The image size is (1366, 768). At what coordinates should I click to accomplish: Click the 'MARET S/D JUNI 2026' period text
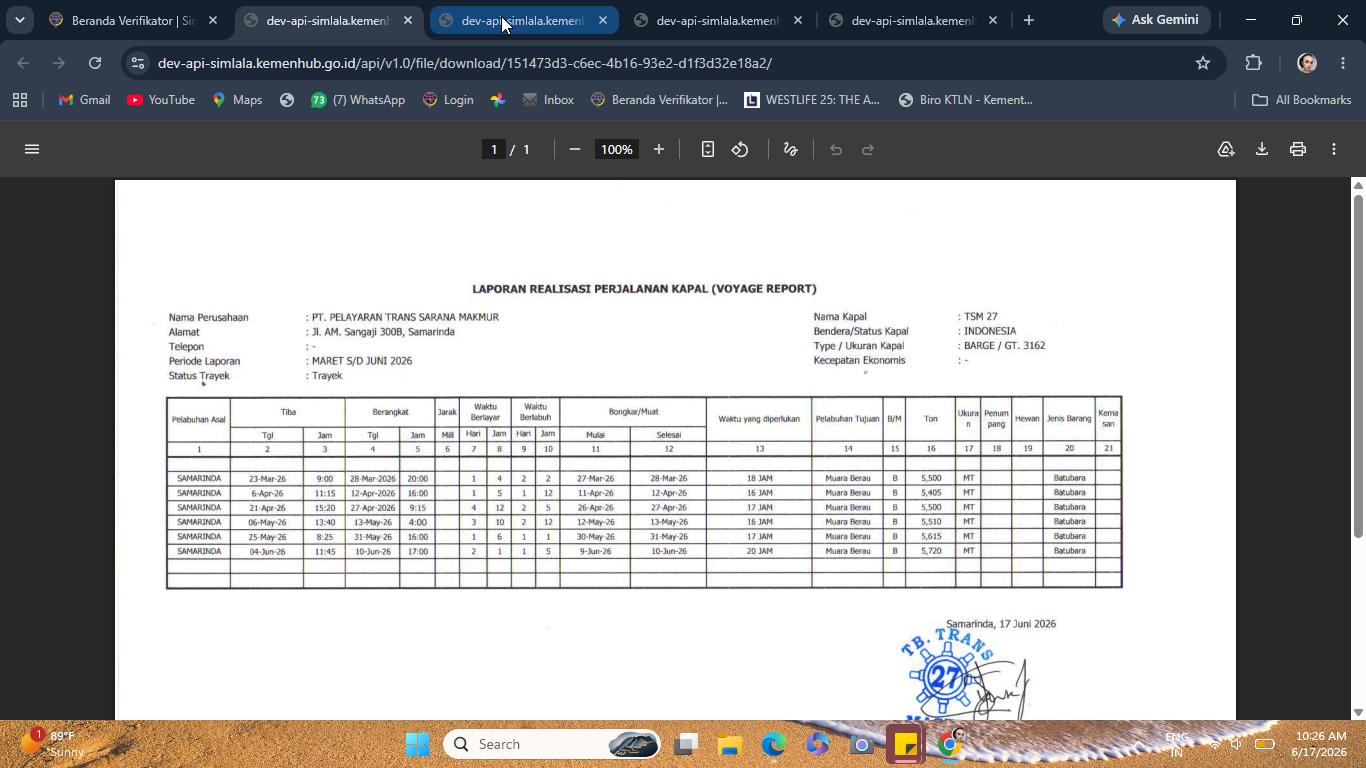(361, 361)
